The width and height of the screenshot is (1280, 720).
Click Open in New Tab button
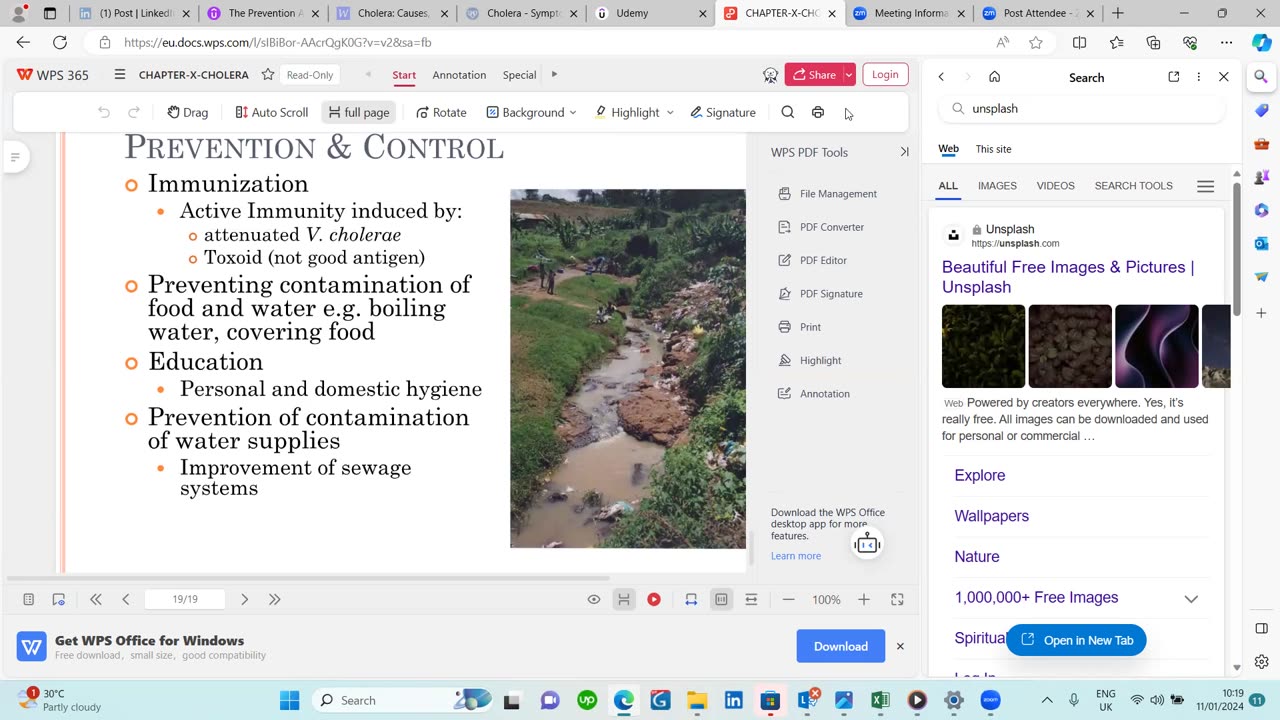(x=1076, y=640)
